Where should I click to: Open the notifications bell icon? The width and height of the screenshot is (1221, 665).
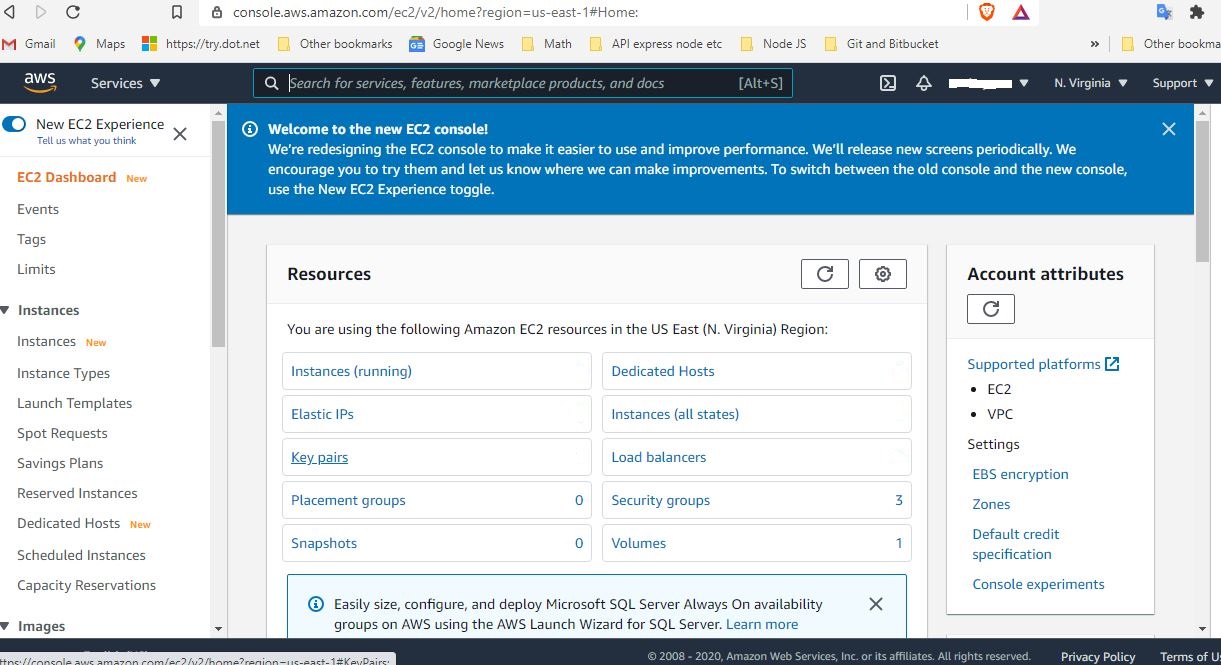[x=923, y=83]
